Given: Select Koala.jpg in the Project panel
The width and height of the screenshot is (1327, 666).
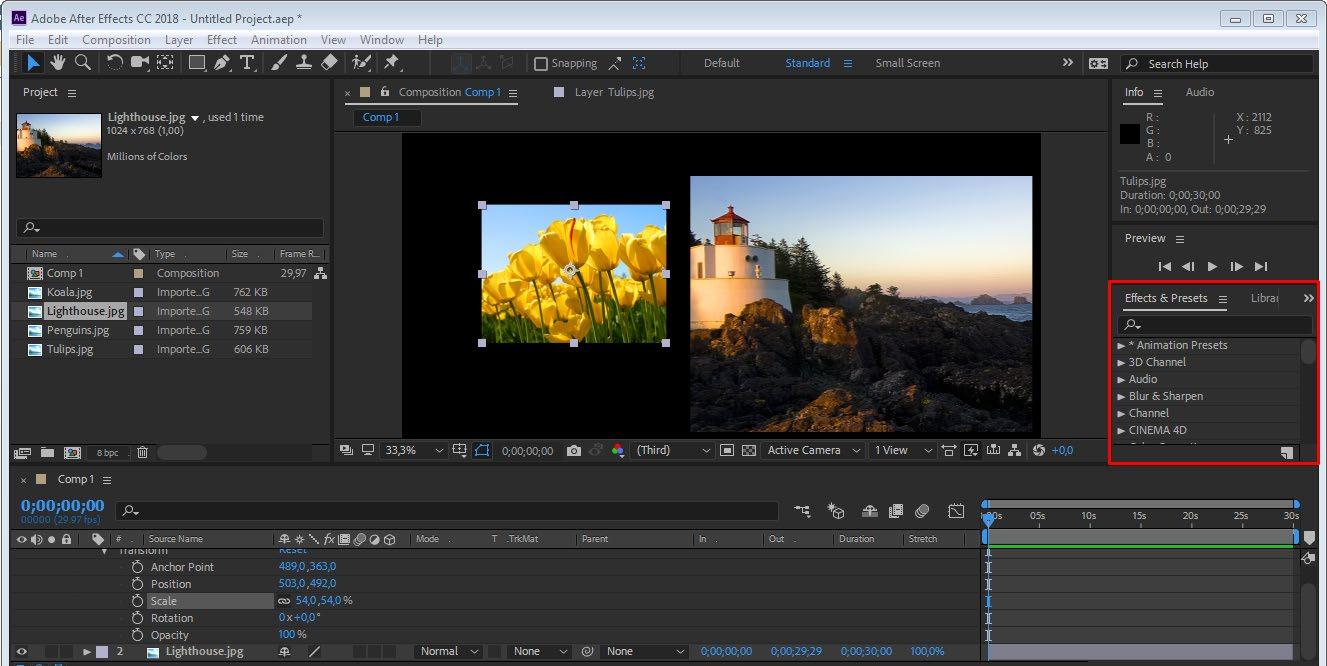Looking at the screenshot, I should point(69,292).
